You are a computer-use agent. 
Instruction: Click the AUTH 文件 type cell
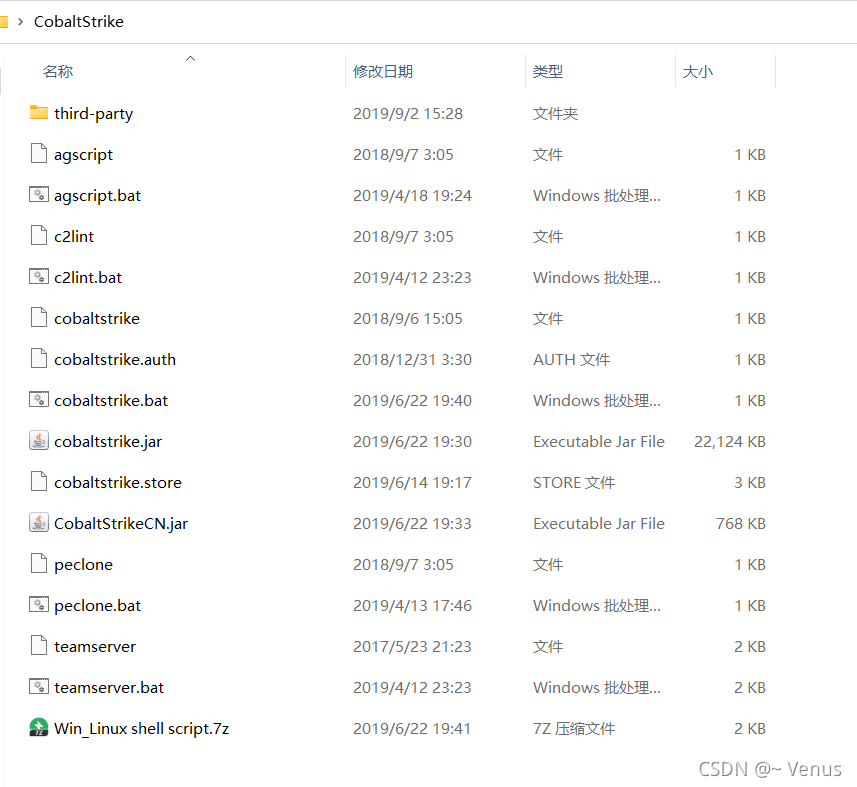pyautogui.click(x=571, y=360)
